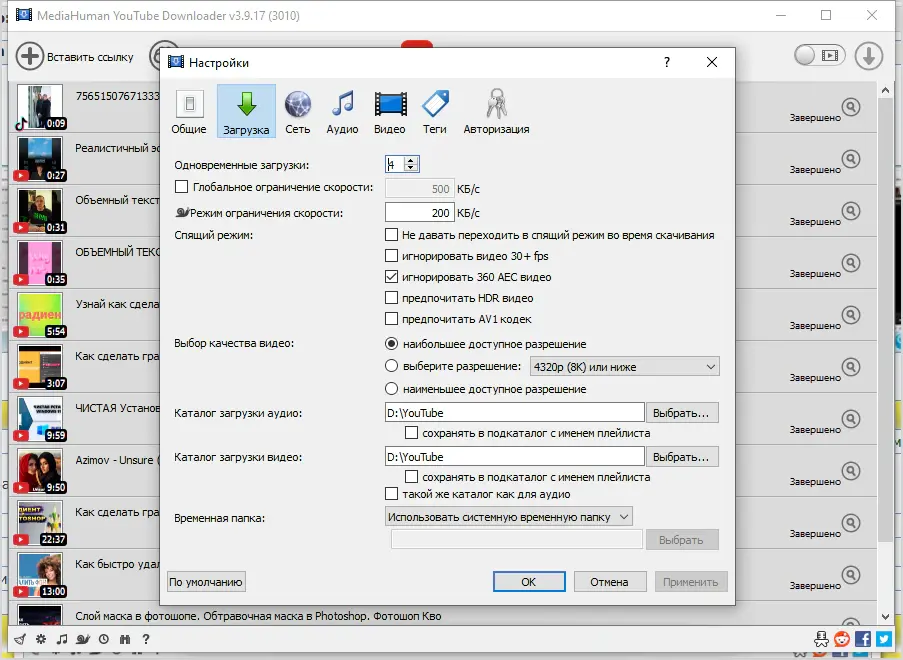Click the mascot icon beside Reddit

pos(821,639)
